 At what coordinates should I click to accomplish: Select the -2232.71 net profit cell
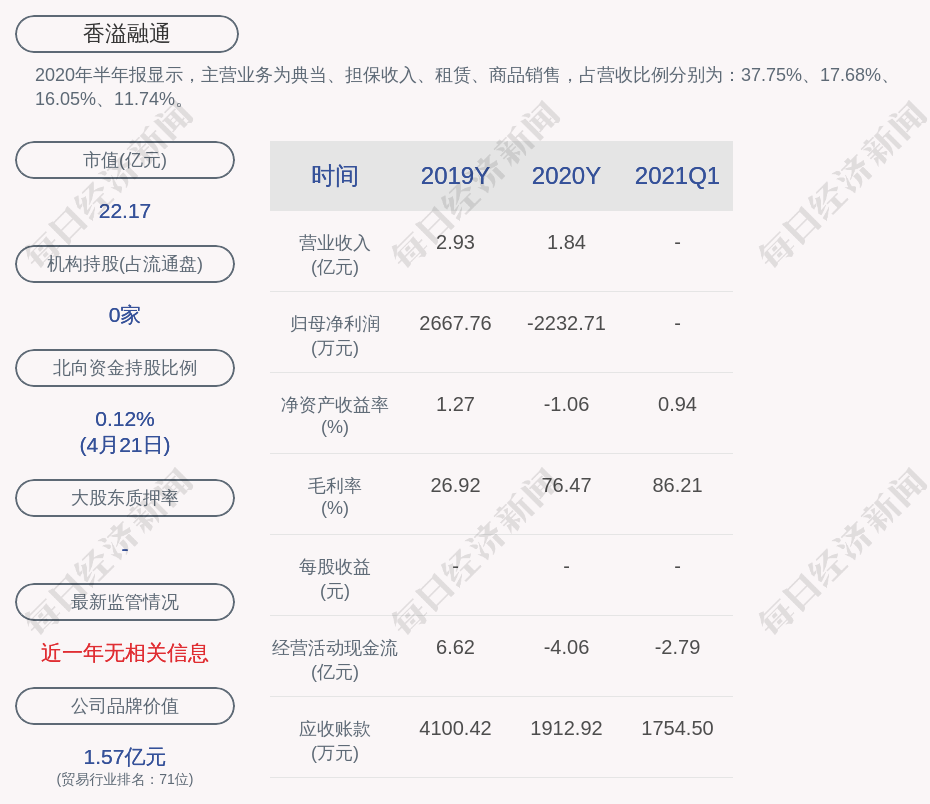tap(566, 323)
